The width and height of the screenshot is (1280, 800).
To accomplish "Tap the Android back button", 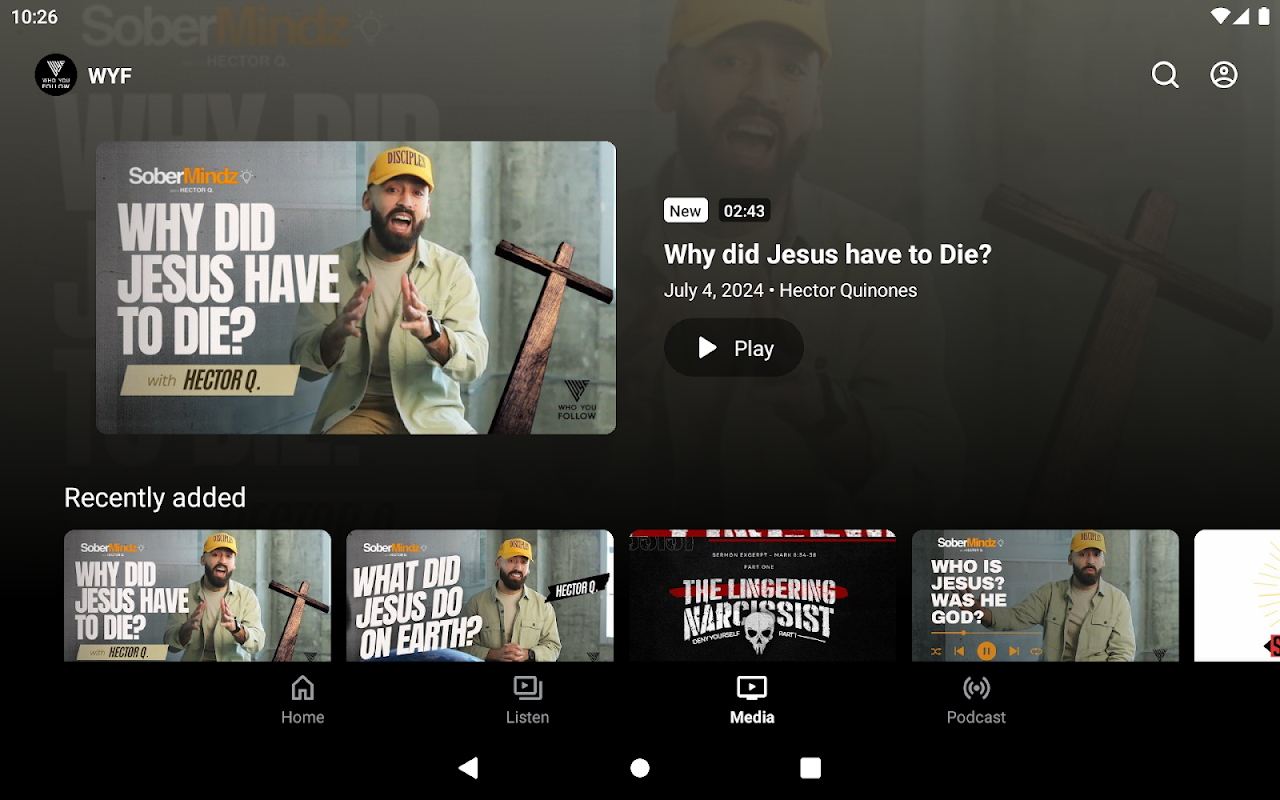I will [468, 767].
